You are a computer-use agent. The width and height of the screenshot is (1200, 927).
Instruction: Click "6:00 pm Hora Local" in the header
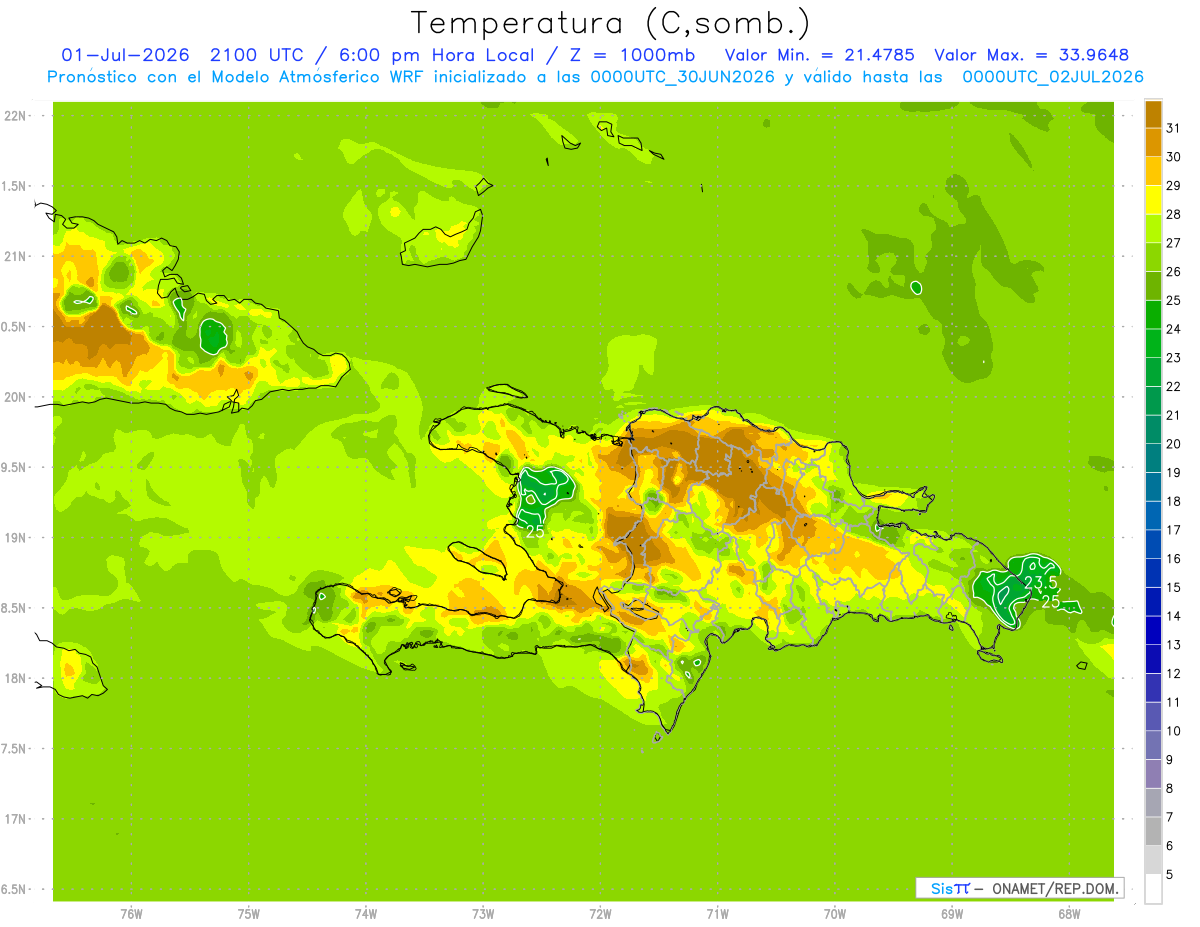coord(438,55)
